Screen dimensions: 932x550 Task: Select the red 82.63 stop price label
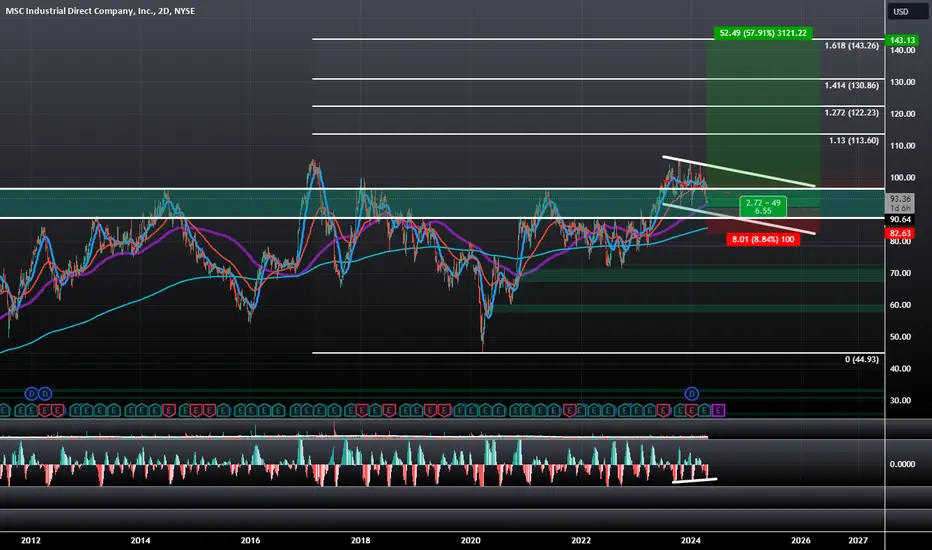(x=901, y=234)
